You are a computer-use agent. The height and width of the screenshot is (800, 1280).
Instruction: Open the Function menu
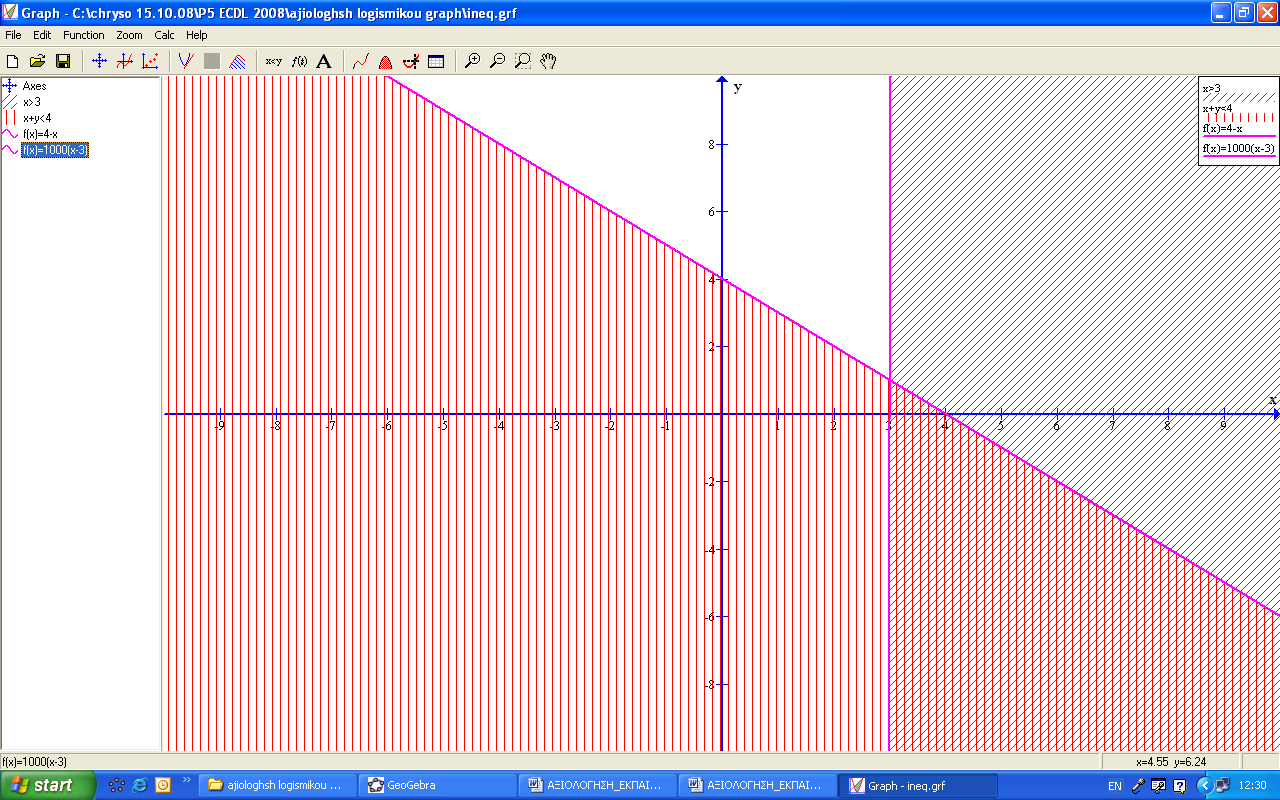click(84, 35)
